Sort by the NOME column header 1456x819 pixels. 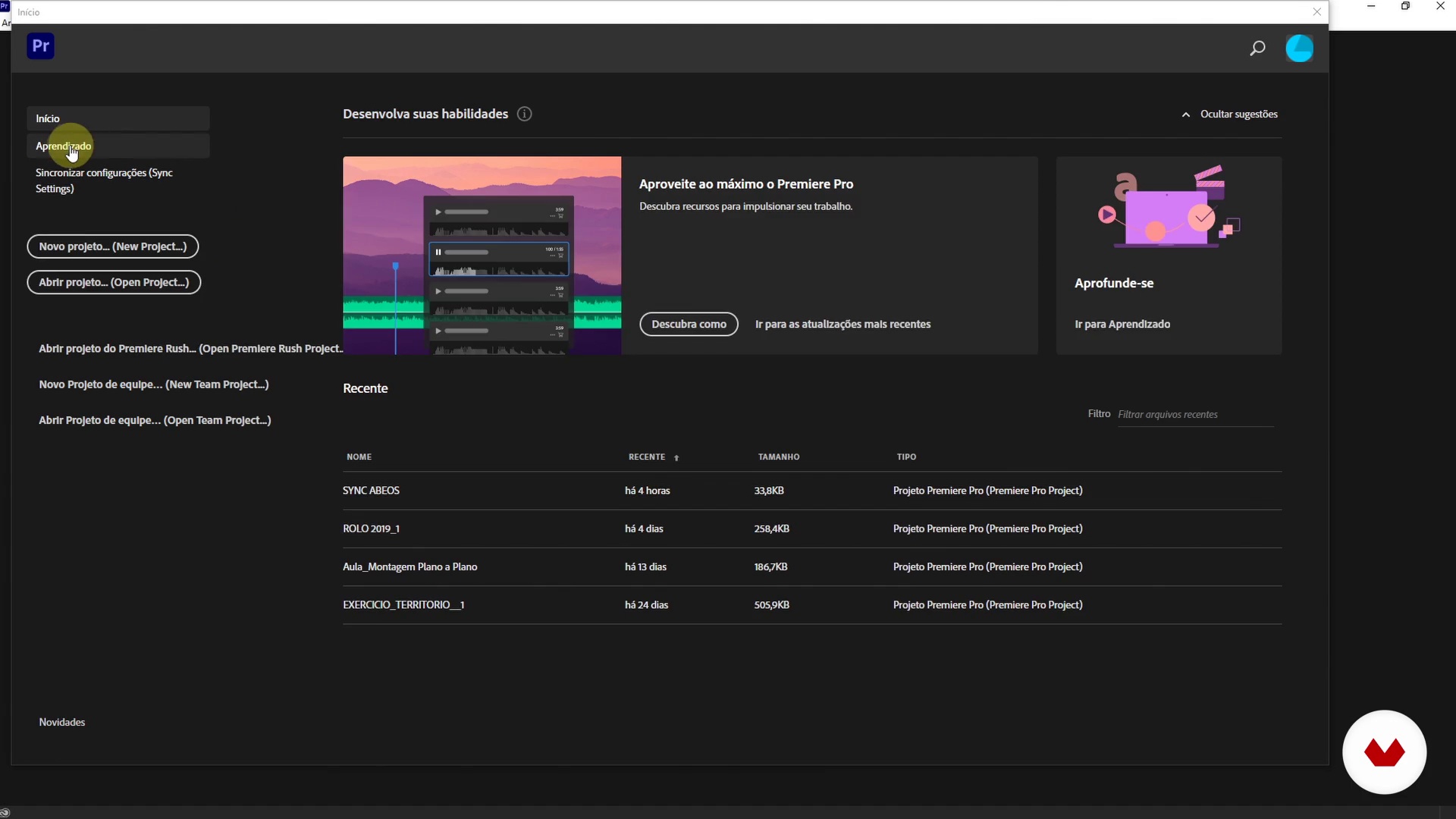coord(359,457)
